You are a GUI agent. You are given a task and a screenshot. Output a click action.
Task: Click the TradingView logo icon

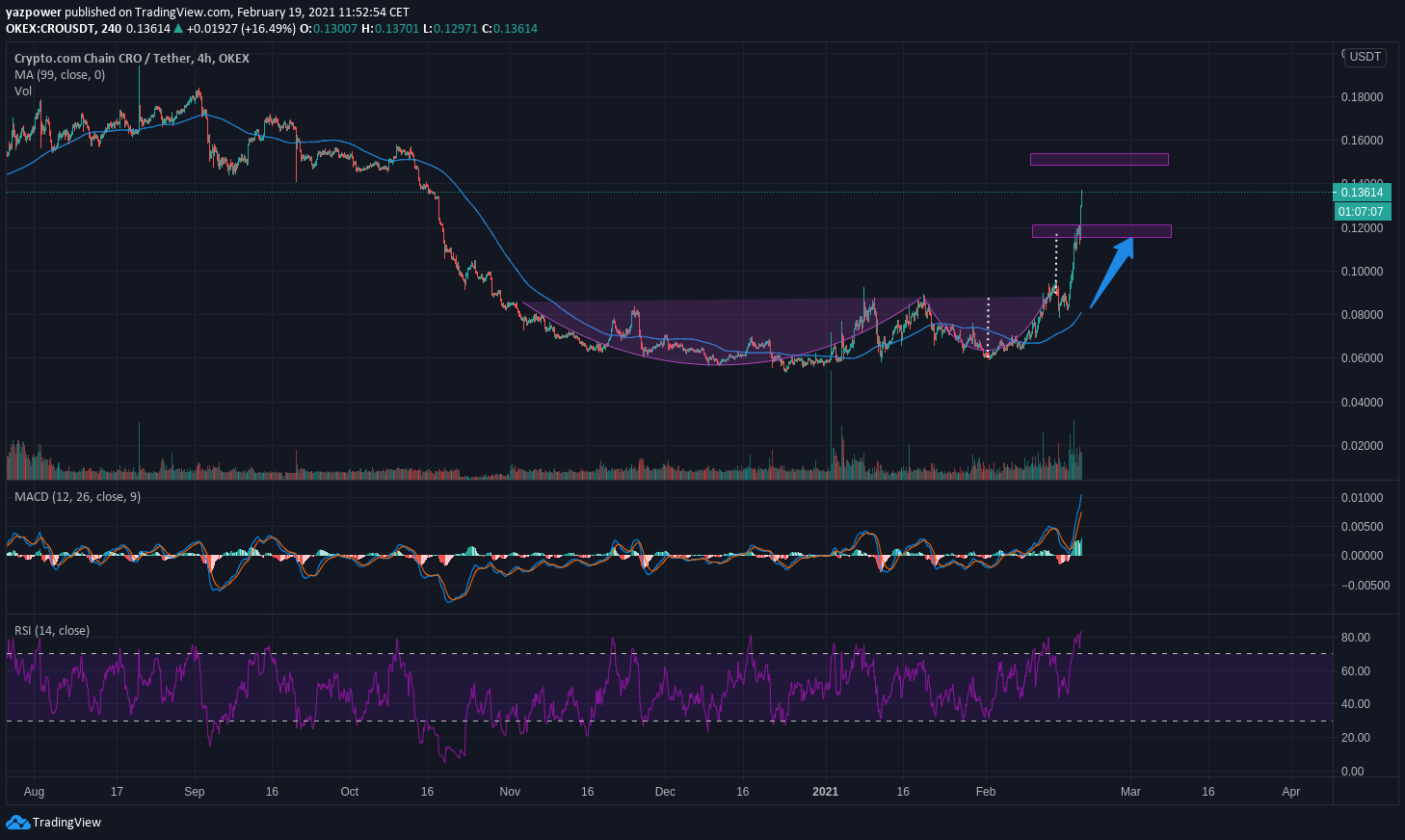click(17, 822)
